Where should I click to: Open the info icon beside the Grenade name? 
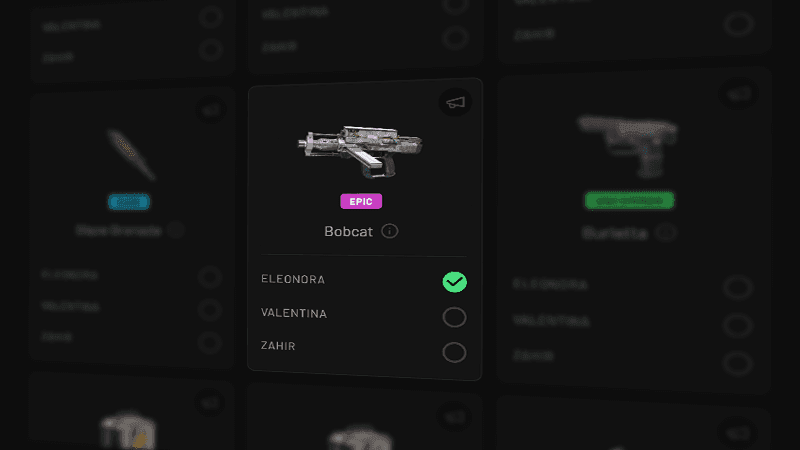pyautogui.click(x=176, y=230)
